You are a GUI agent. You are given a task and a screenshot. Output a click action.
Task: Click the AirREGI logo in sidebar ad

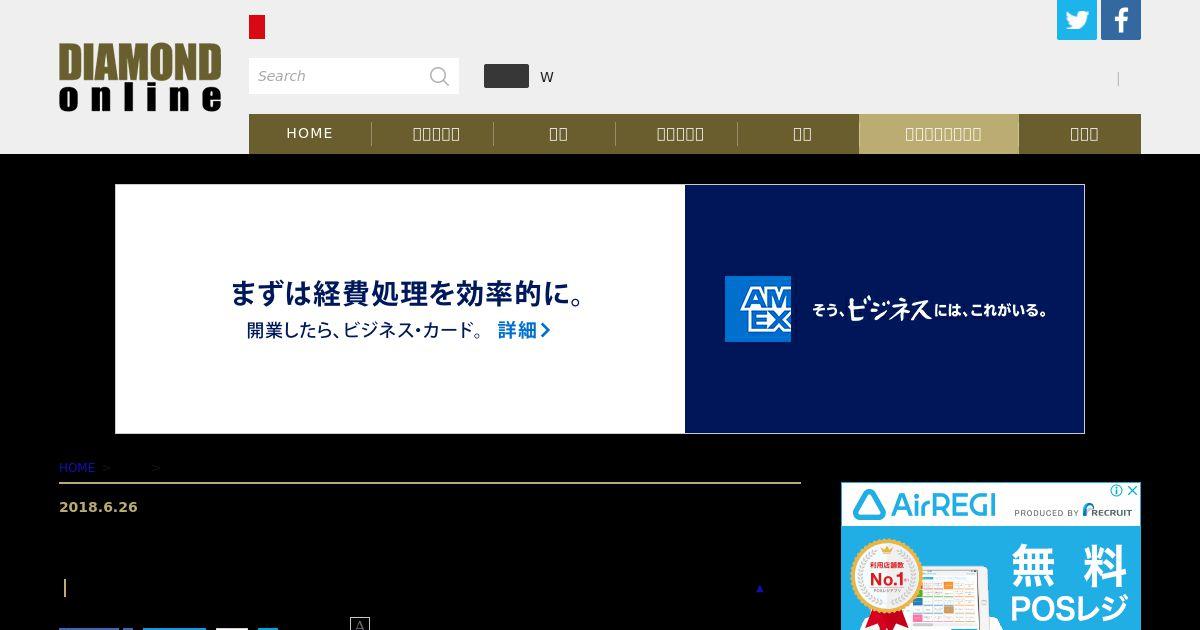tap(925, 504)
